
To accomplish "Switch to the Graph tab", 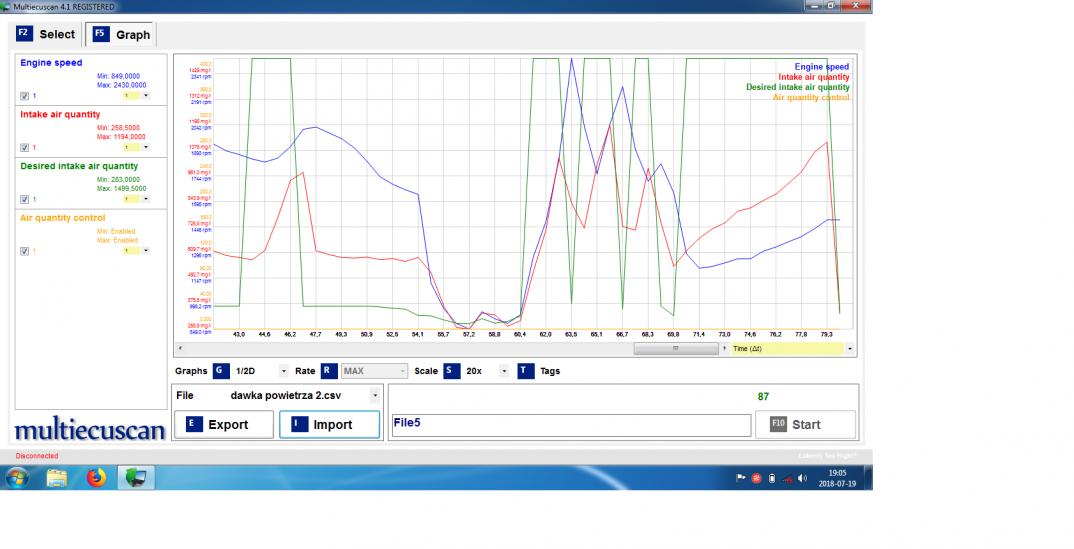I will (x=121, y=34).
